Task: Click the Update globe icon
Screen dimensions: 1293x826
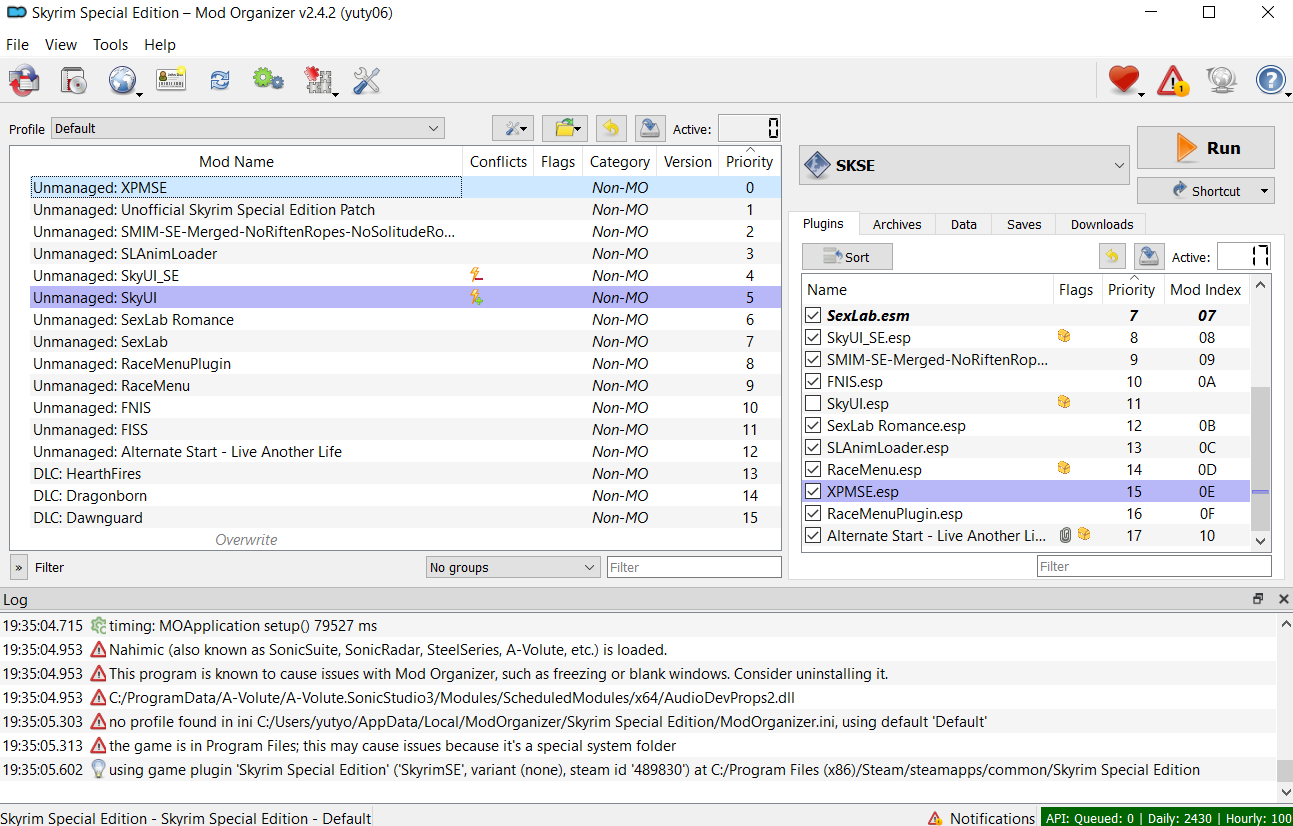Action: tap(1221, 80)
